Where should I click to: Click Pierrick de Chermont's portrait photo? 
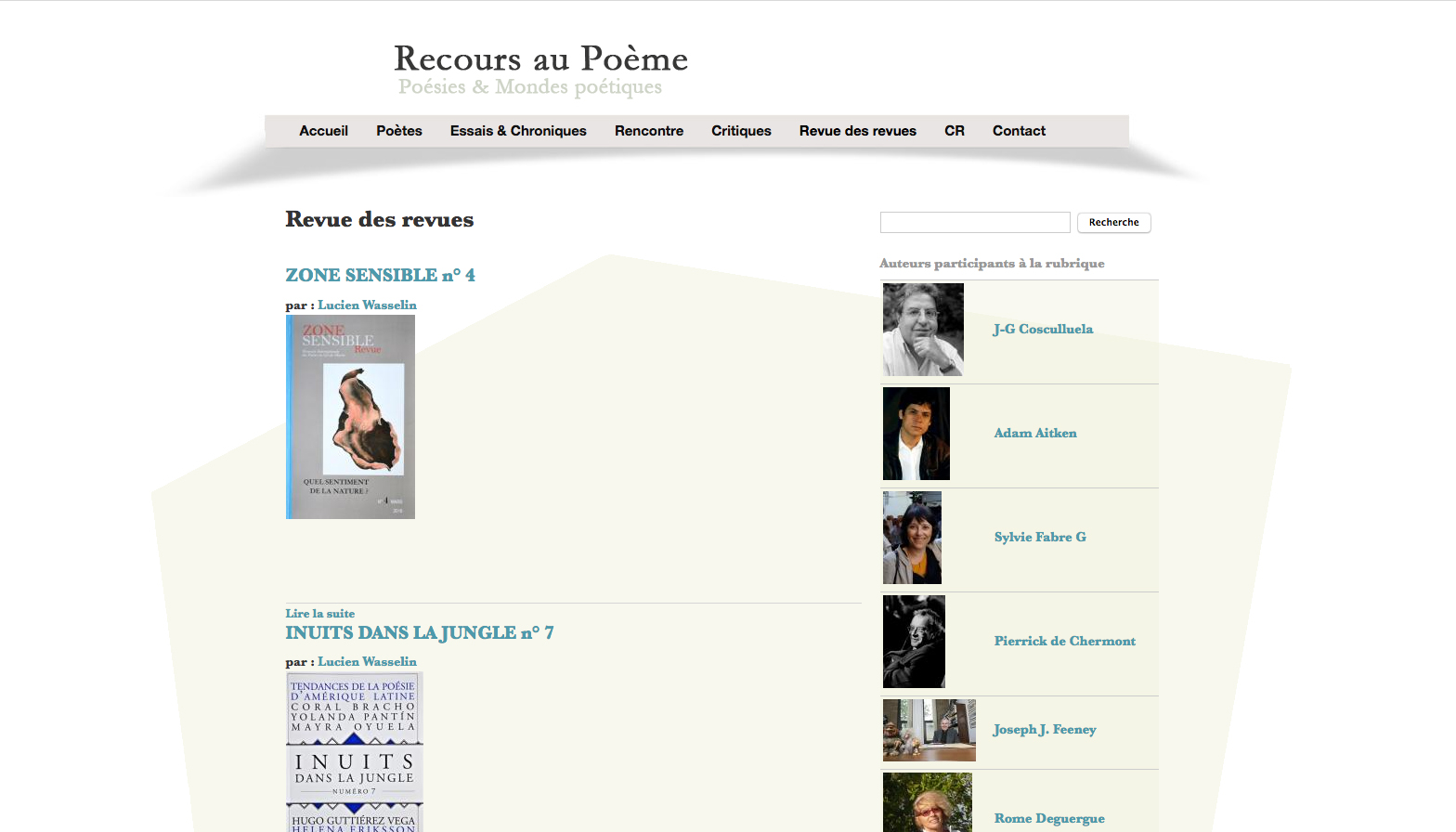pos(914,642)
